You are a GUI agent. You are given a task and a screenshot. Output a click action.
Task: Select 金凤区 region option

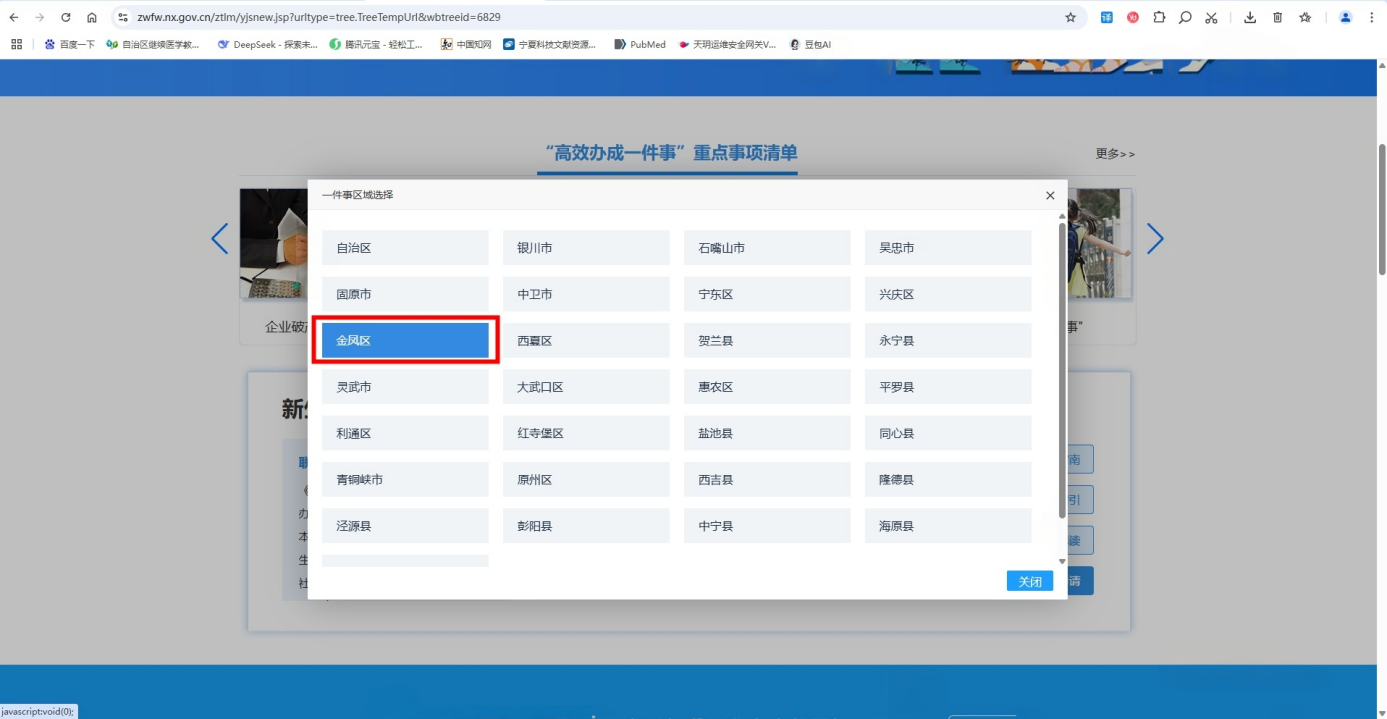pyautogui.click(x=405, y=341)
